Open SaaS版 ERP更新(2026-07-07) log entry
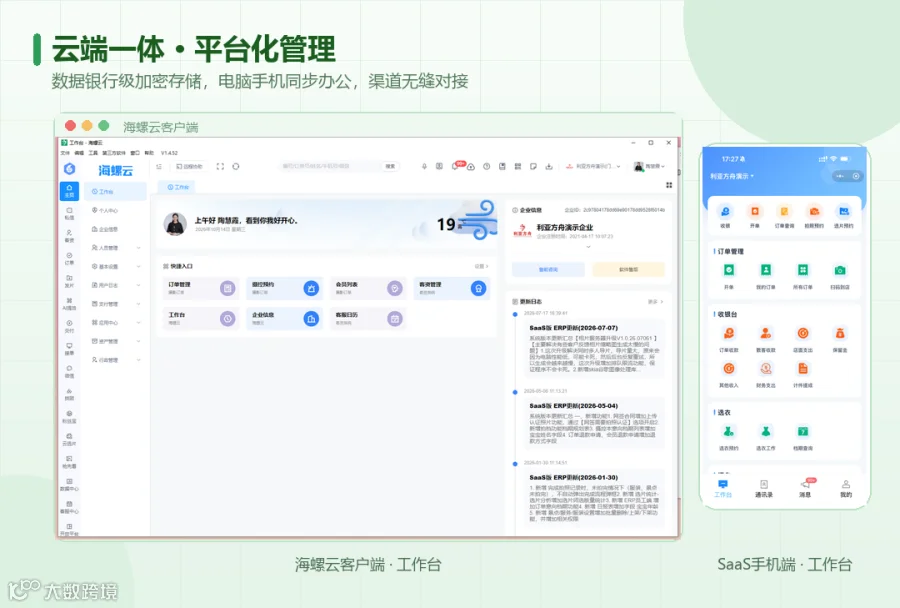 point(595,348)
